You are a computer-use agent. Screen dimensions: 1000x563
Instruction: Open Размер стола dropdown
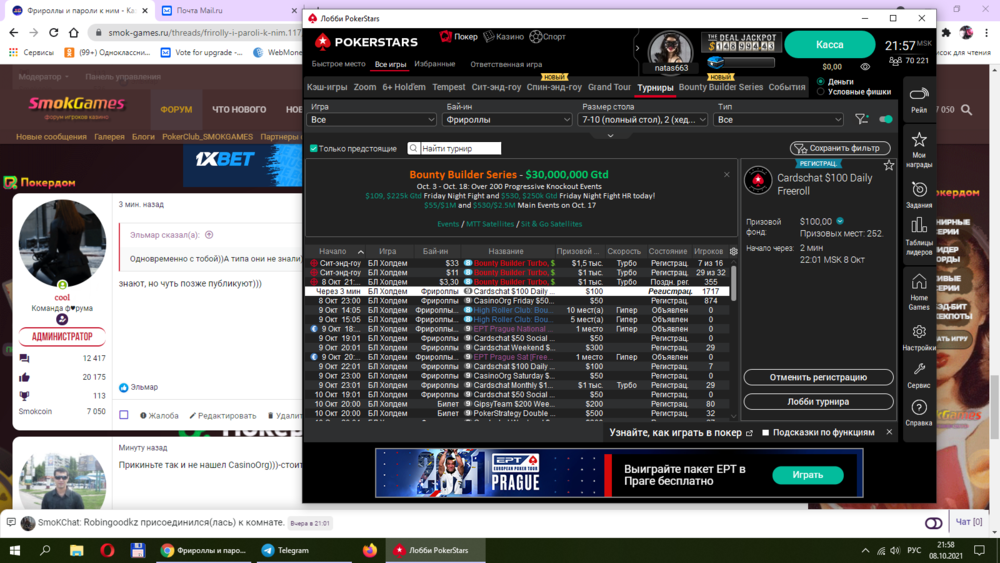point(643,119)
